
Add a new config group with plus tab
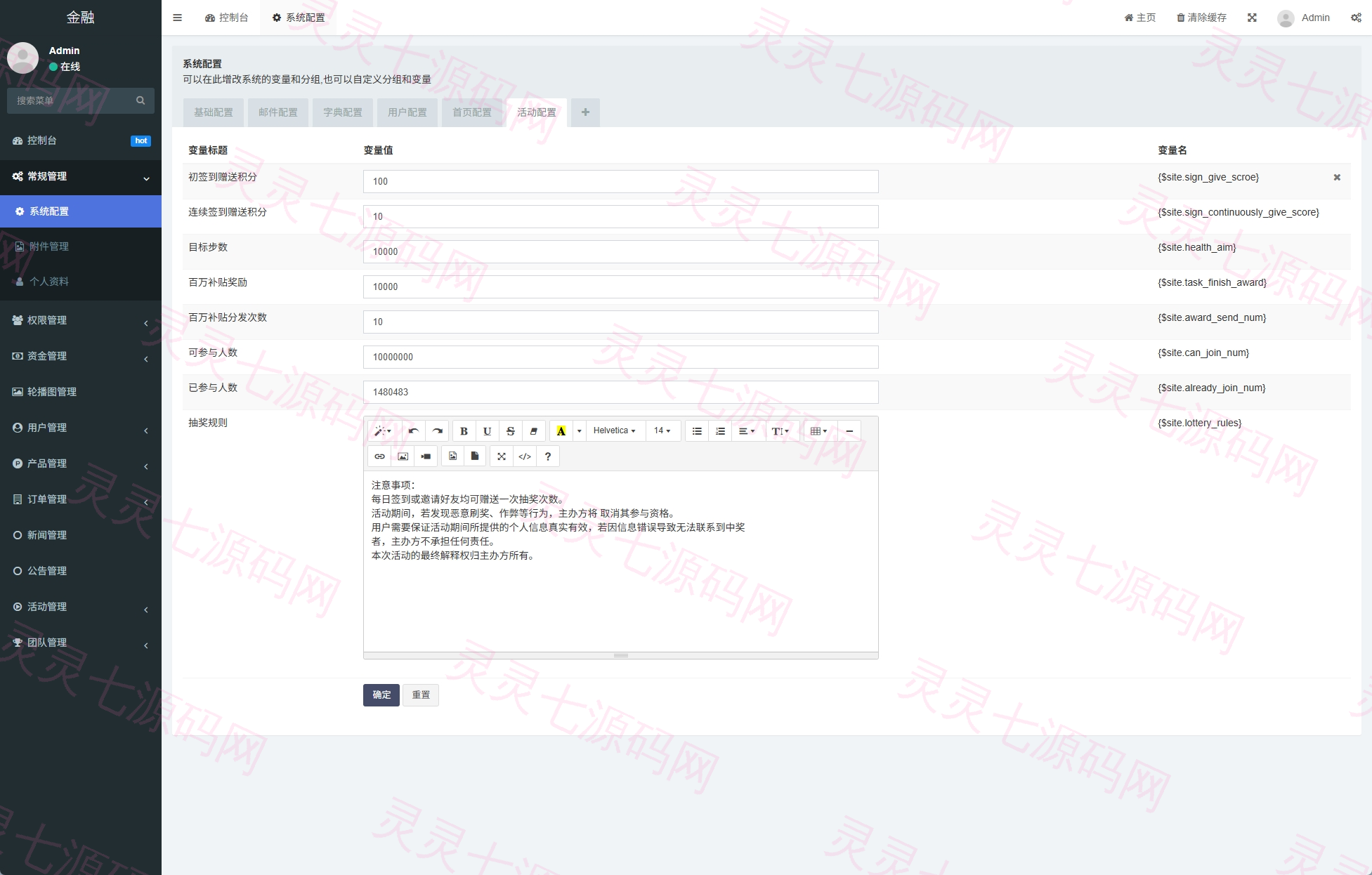[x=585, y=112]
